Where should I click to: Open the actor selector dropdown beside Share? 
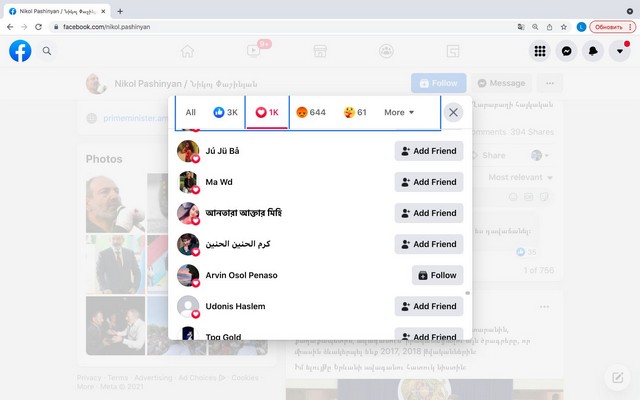click(540, 156)
